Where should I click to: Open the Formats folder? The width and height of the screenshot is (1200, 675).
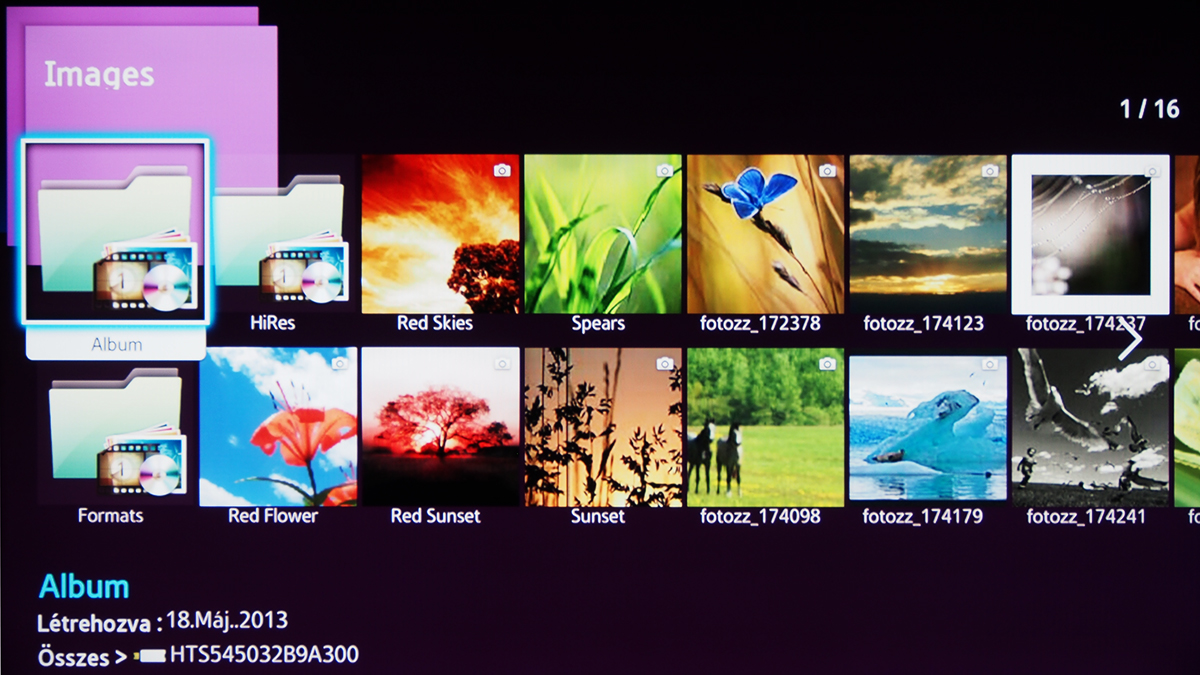coord(115,428)
